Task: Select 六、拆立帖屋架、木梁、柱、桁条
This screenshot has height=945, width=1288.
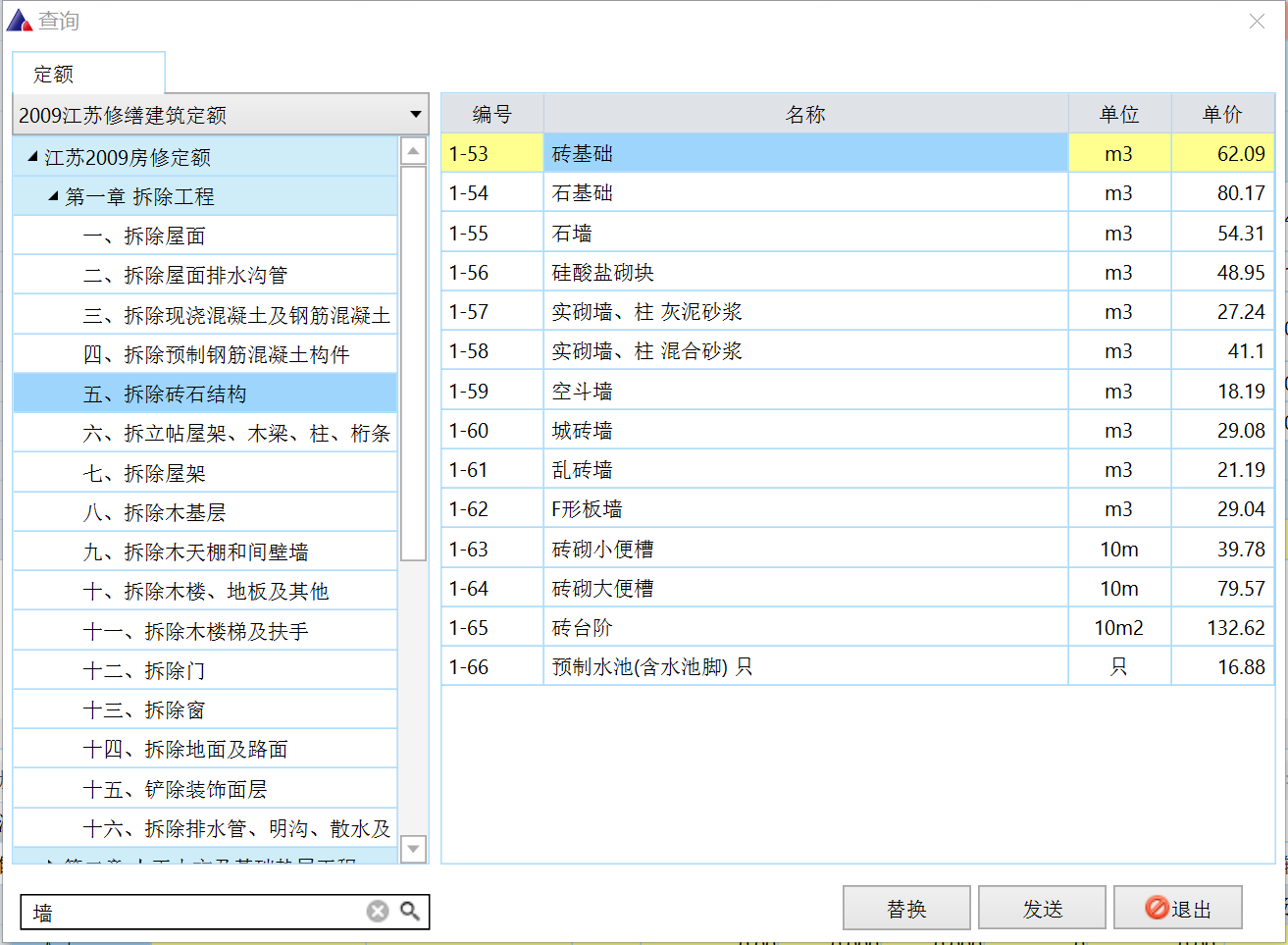Action: (205, 433)
